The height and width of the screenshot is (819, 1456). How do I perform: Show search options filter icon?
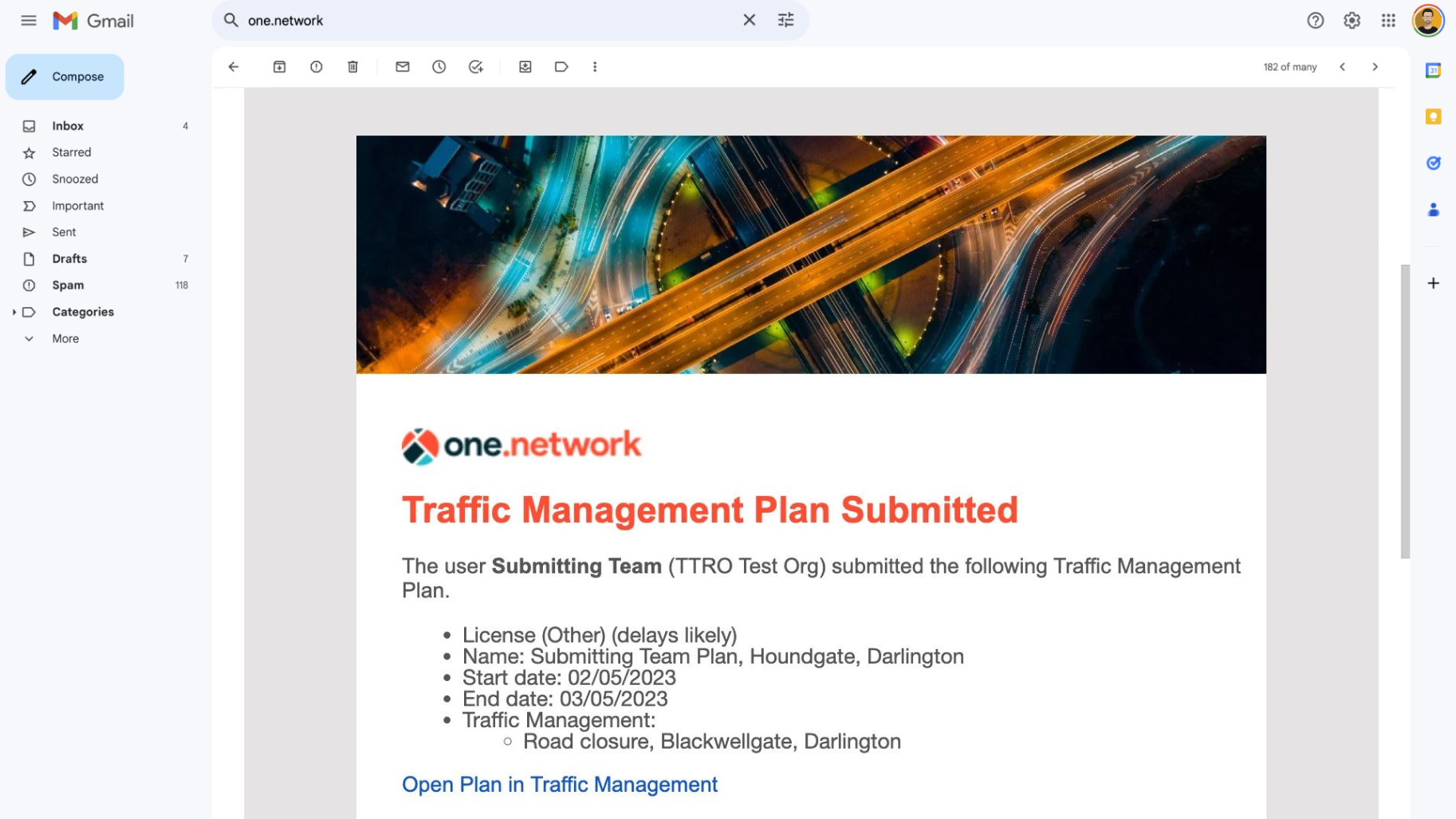coord(785,20)
